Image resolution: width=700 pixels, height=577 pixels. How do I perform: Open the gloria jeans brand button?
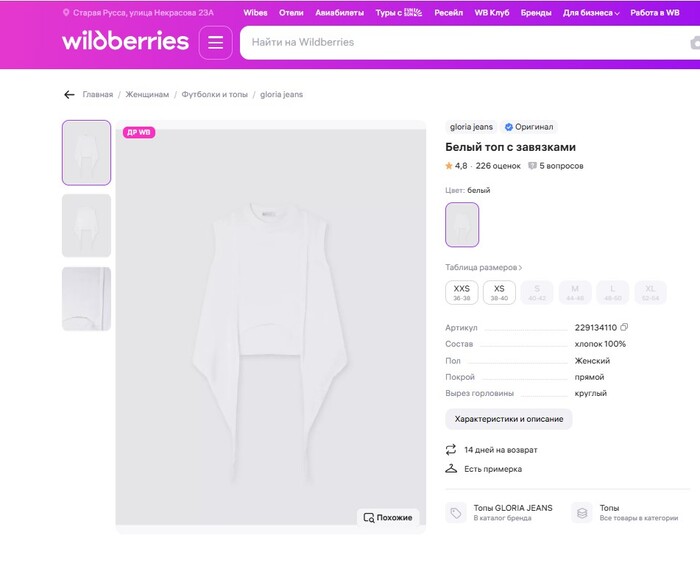point(471,127)
